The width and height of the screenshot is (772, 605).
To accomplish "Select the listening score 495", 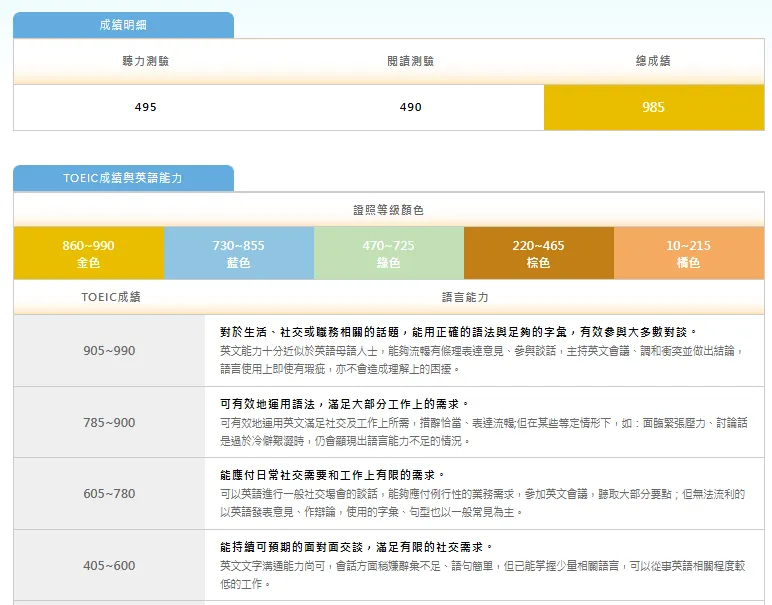I will coord(146,107).
